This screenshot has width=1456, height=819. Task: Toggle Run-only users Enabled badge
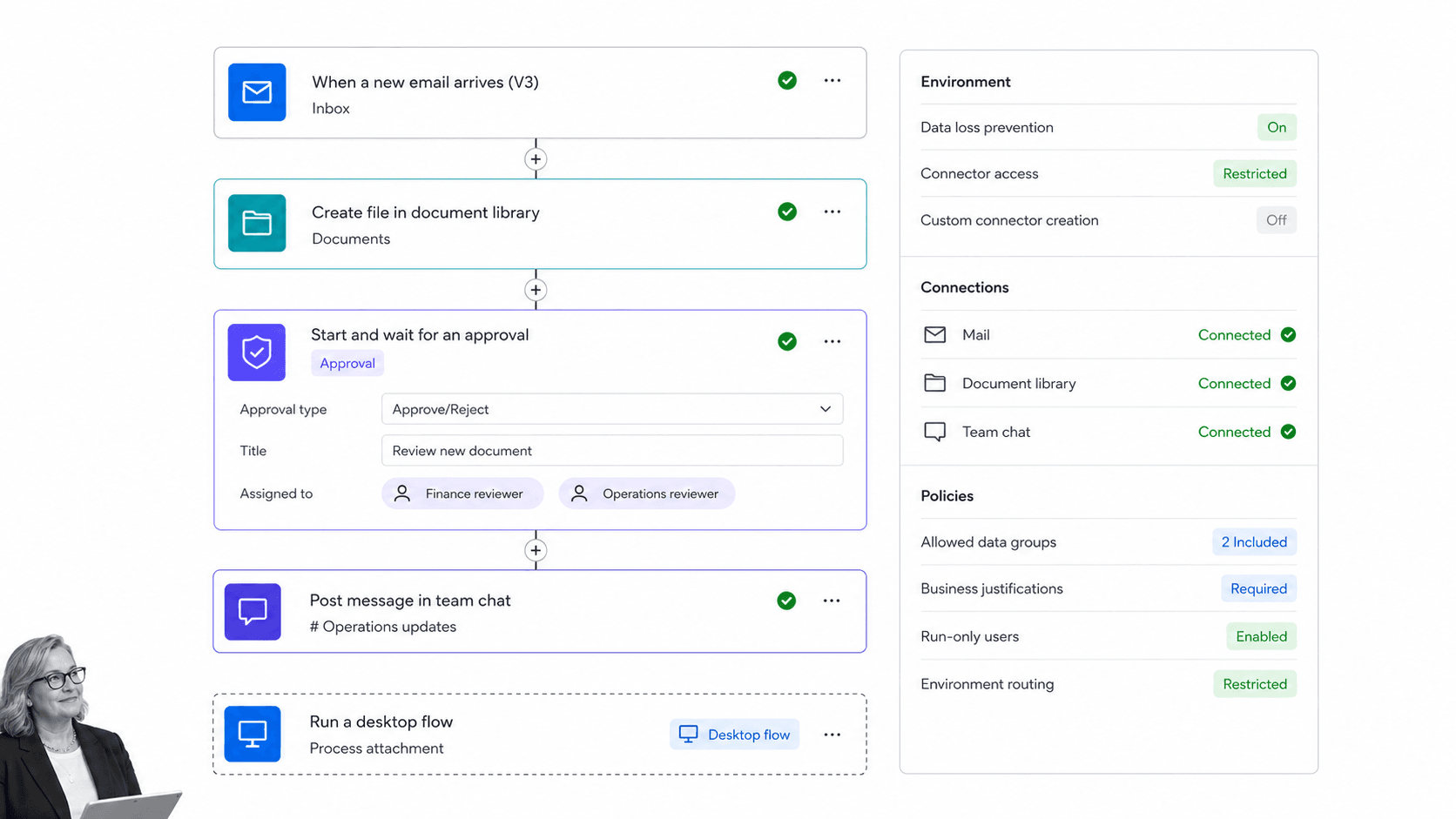[x=1261, y=636]
